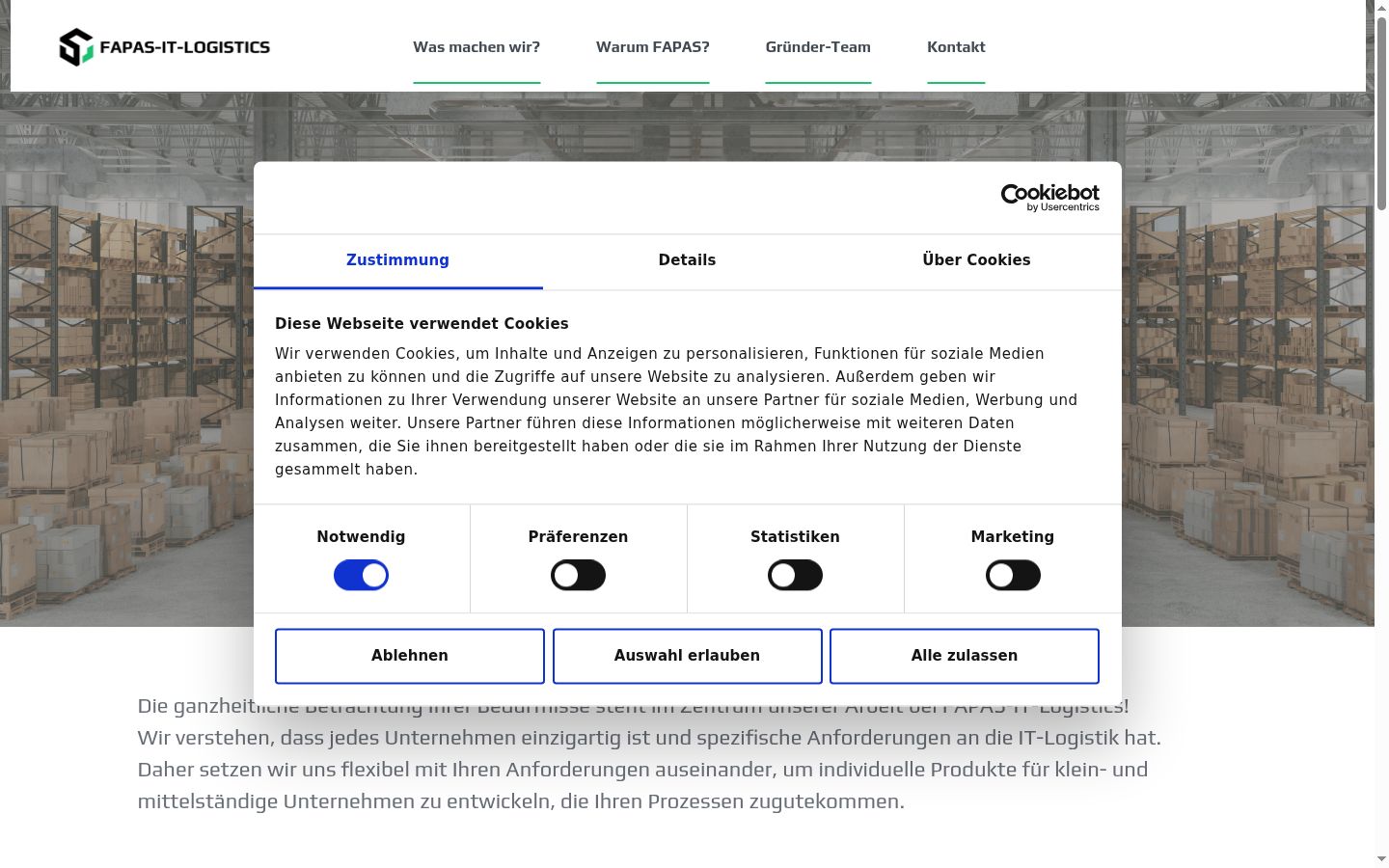The width and height of the screenshot is (1389, 868).
Task: Click the Notwendig label
Action: [361, 537]
